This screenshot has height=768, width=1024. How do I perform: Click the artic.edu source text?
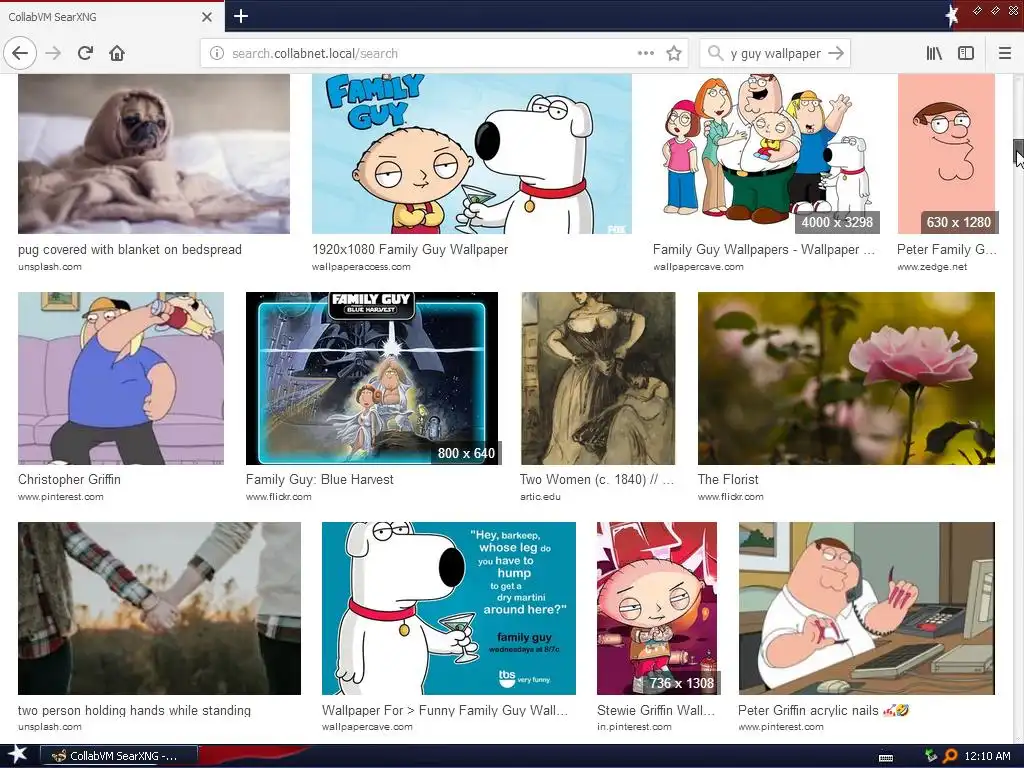tap(540, 496)
